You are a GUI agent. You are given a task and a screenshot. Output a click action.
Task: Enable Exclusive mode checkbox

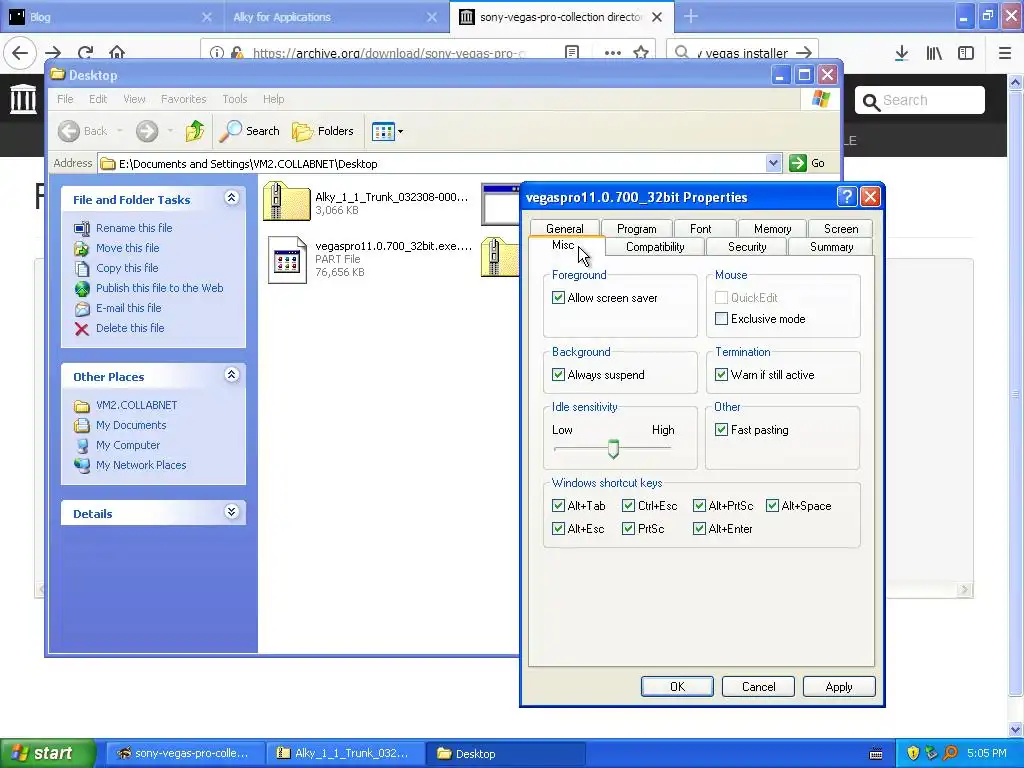pyautogui.click(x=722, y=319)
